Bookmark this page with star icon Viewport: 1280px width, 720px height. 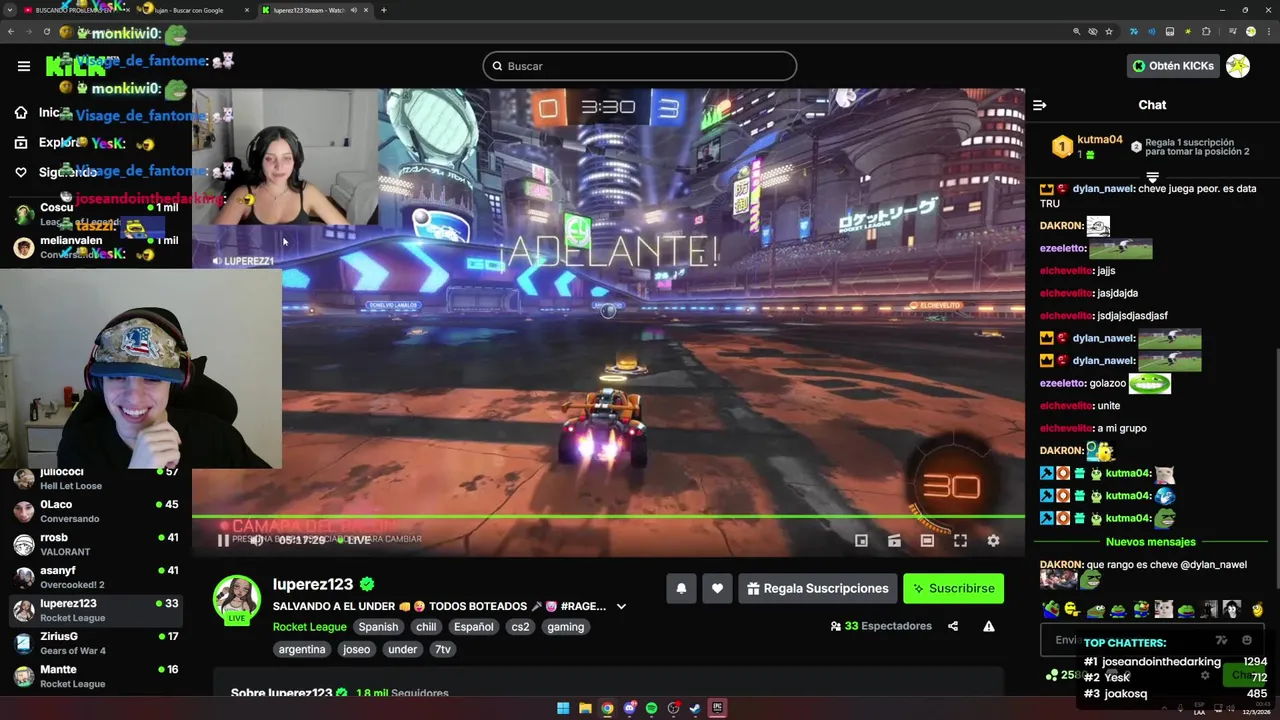(1109, 31)
